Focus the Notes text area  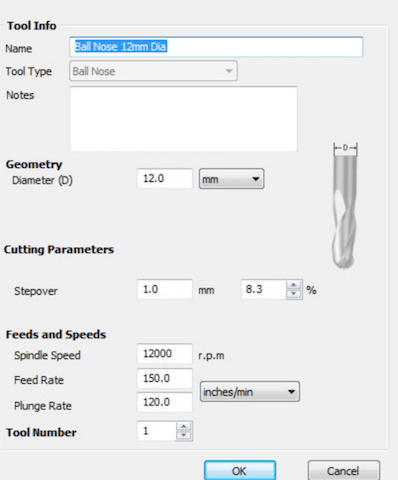coord(184,119)
